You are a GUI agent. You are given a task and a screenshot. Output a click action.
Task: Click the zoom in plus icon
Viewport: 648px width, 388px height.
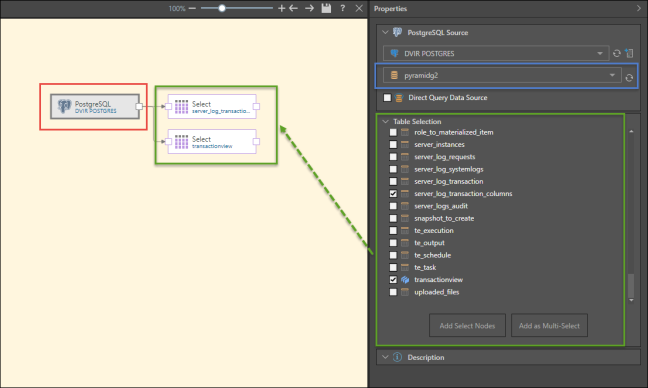coord(281,8)
